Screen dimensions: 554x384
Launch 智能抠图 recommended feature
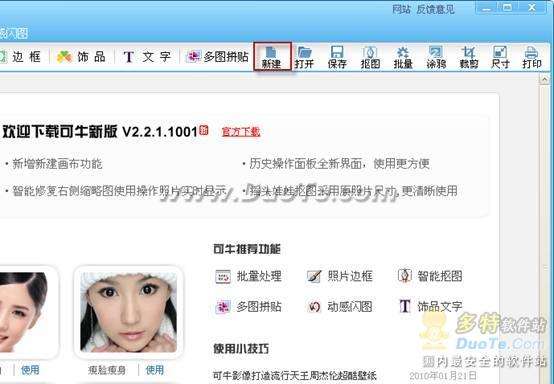(x=430, y=276)
